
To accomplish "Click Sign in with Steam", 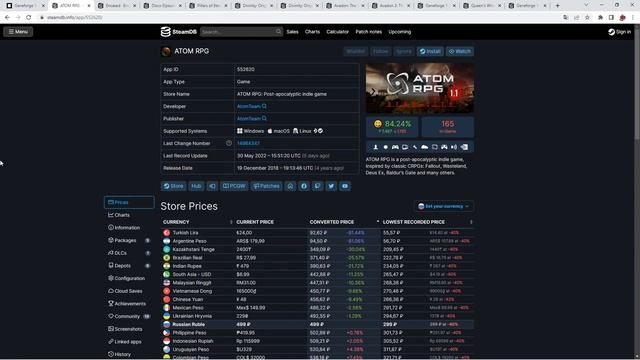I will click(x=619, y=31).
